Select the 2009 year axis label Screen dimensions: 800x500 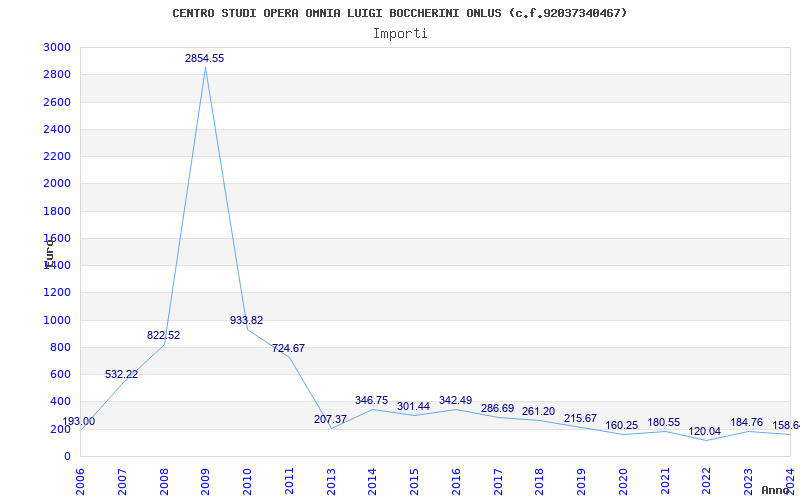(x=205, y=481)
